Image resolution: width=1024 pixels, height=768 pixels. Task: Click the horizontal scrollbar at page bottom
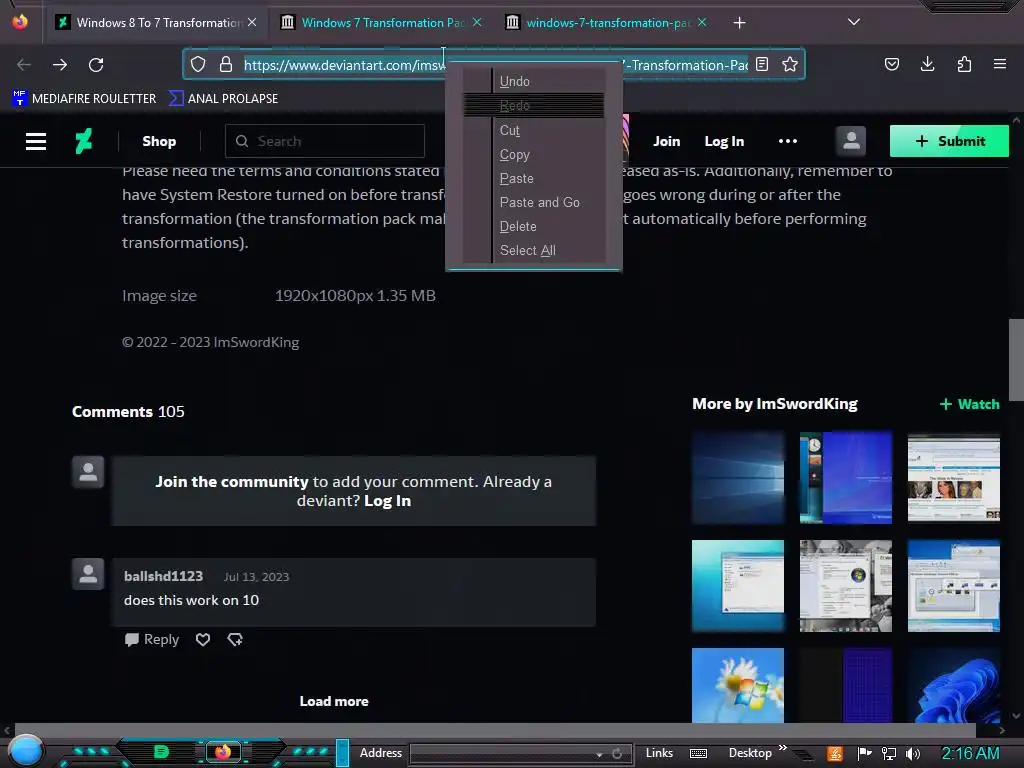[x=495, y=730]
